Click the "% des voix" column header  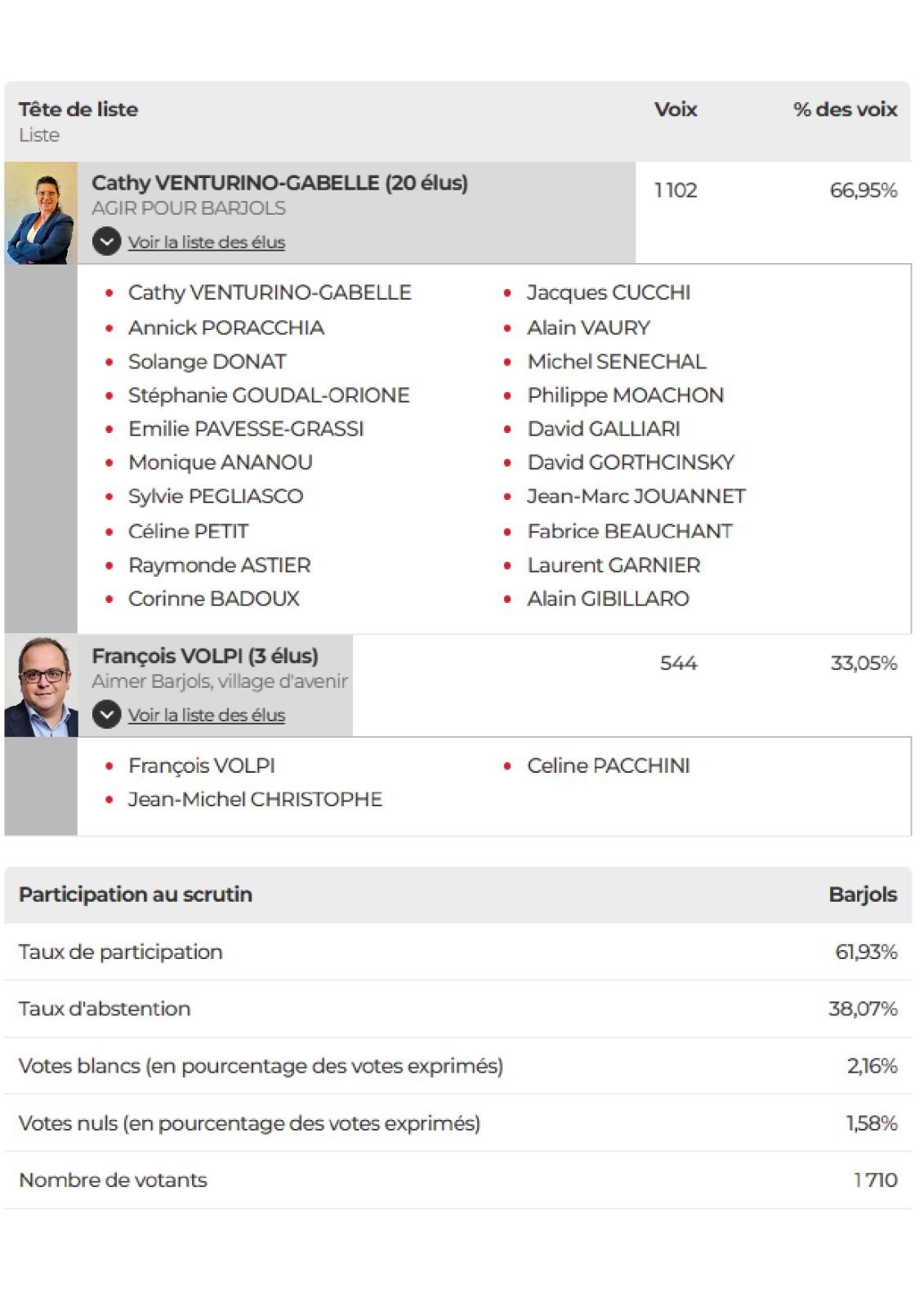coord(845,109)
